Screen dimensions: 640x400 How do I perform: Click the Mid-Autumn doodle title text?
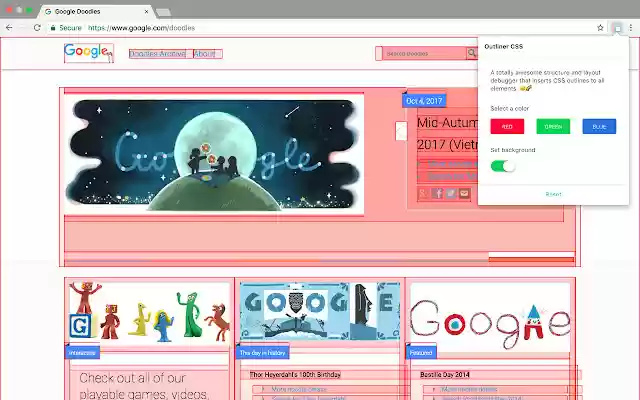[x=447, y=133]
